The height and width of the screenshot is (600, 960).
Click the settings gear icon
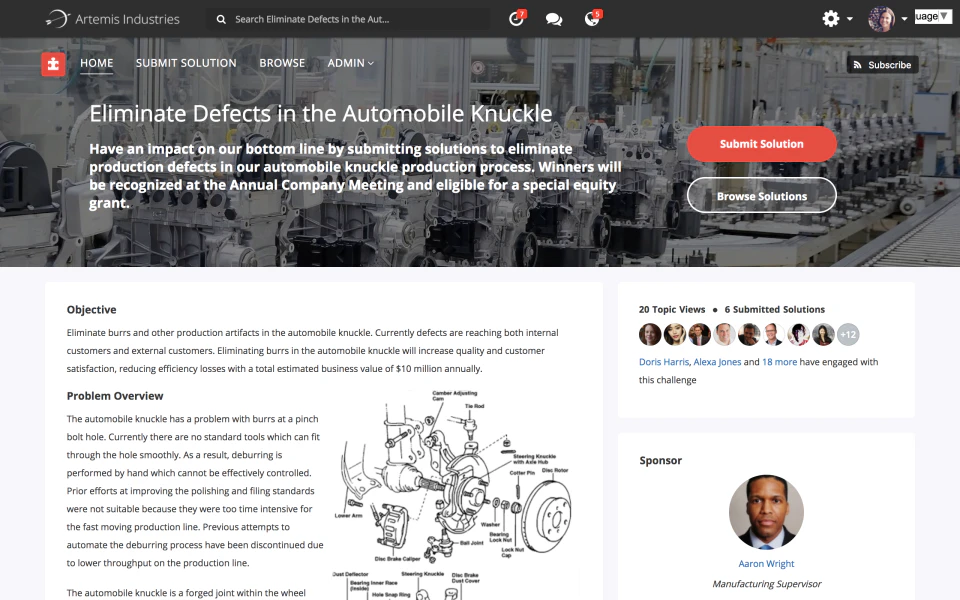831,18
